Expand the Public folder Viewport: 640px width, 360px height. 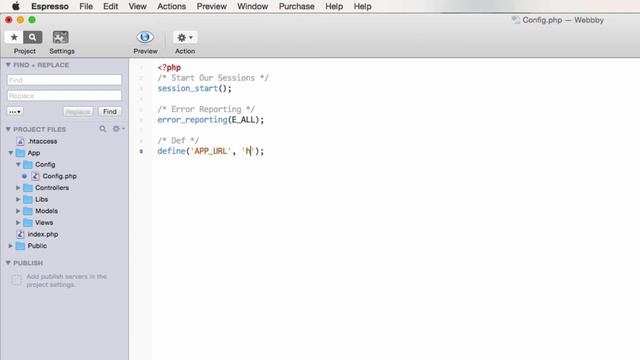tap(11, 246)
